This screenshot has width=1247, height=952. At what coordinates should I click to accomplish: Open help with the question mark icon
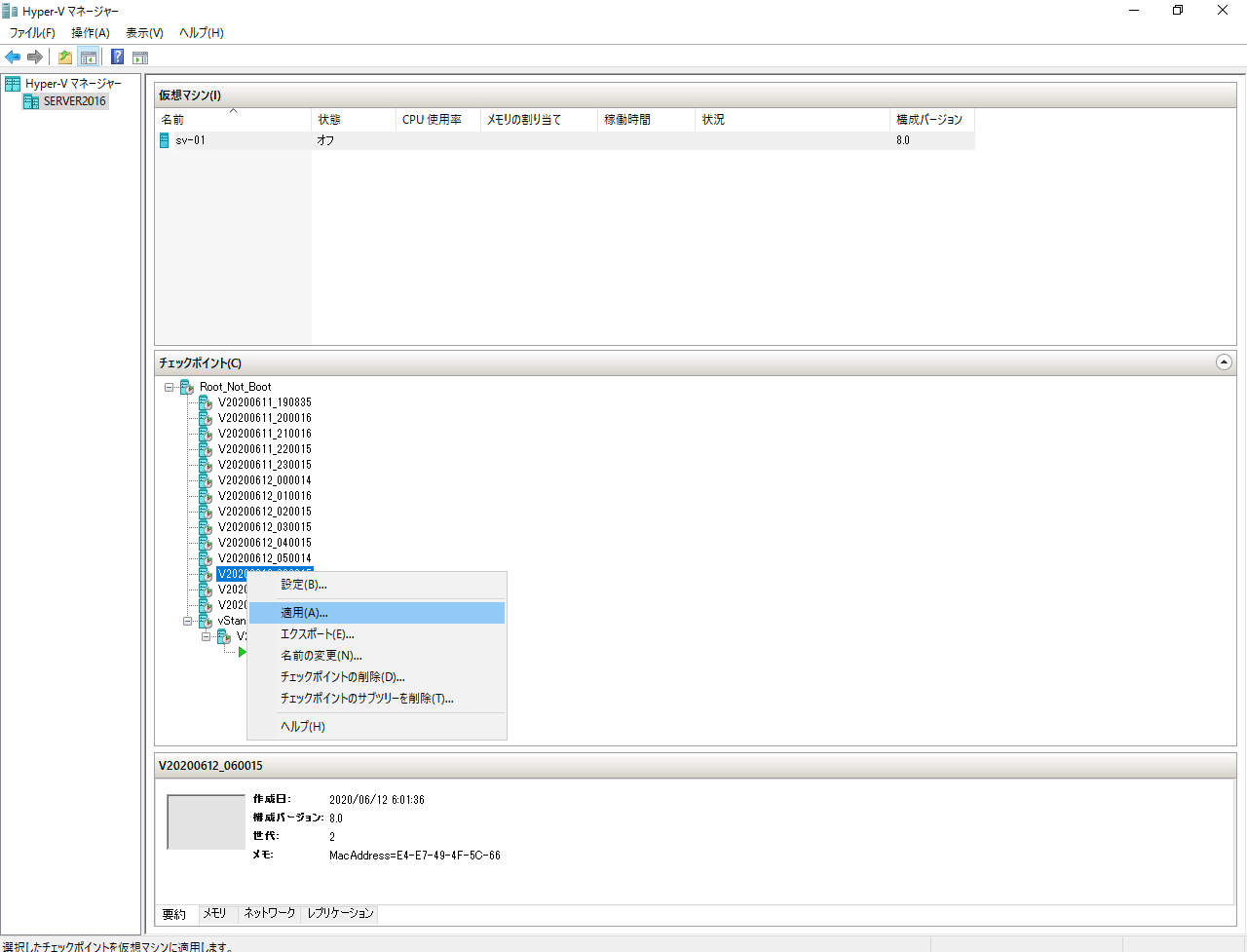tap(117, 57)
